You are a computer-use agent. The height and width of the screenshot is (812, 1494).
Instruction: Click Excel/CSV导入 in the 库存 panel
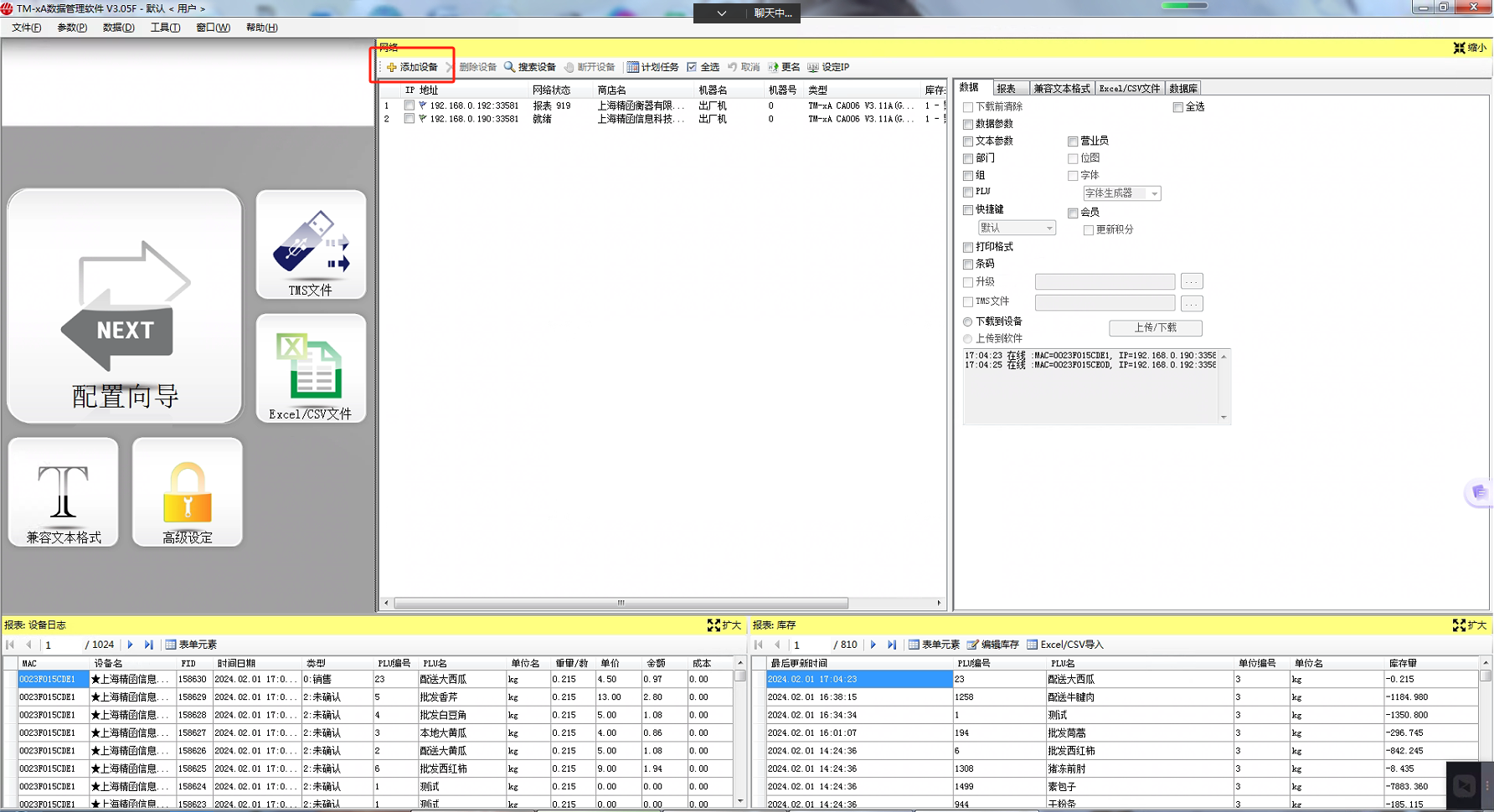coord(1065,645)
